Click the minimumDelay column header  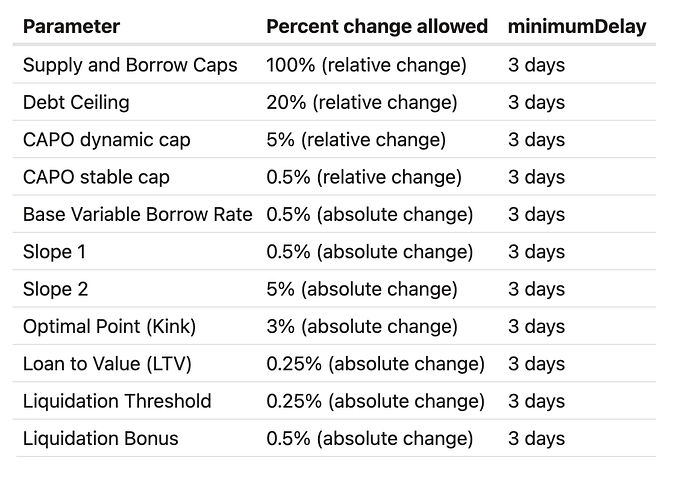tap(577, 27)
